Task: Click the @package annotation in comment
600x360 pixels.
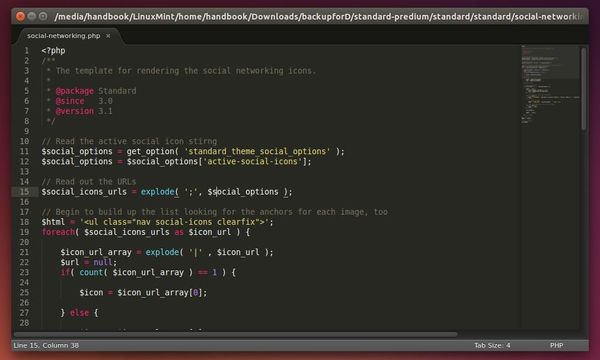Action: coord(75,91)
